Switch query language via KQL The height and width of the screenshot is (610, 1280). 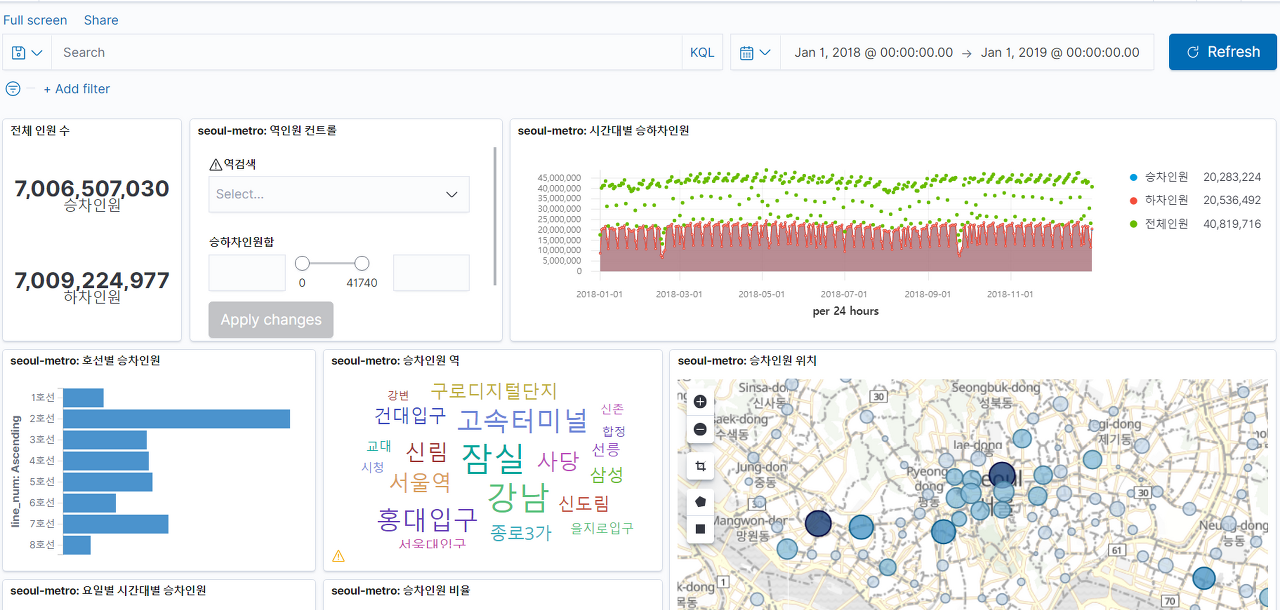(x=702, y=52)
